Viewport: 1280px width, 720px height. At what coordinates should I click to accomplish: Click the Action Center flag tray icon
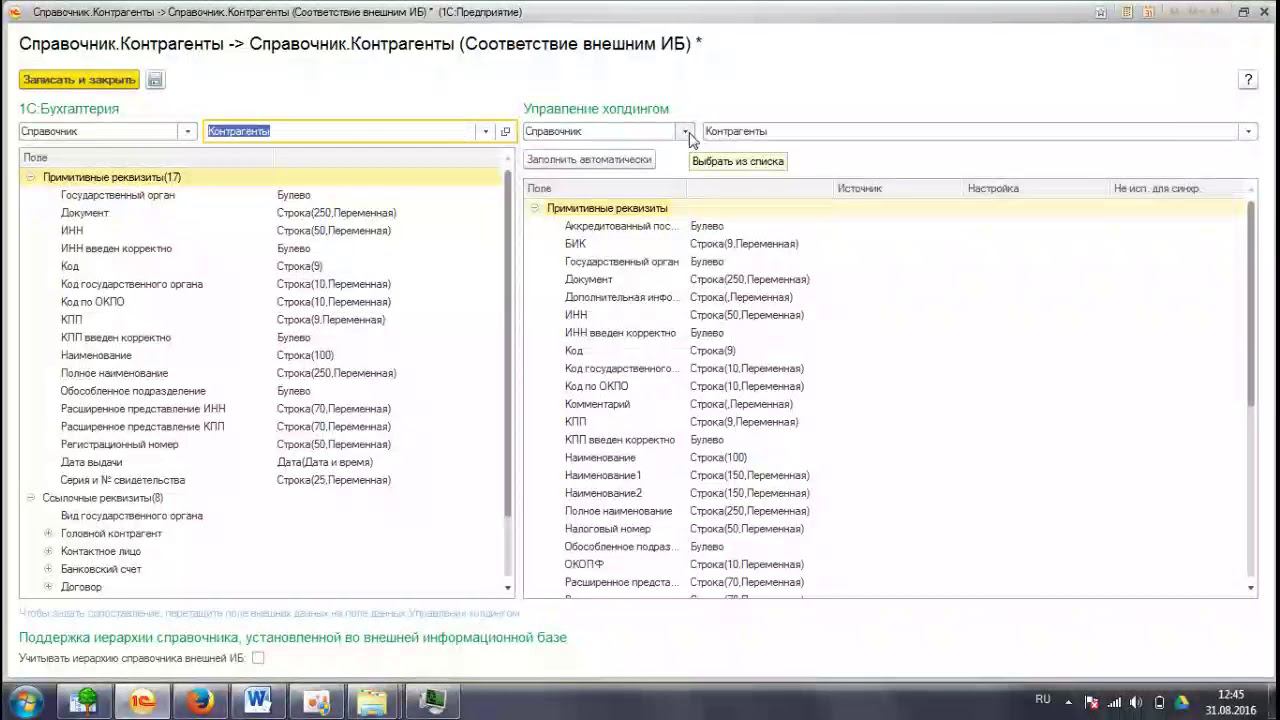[1092, 702]
